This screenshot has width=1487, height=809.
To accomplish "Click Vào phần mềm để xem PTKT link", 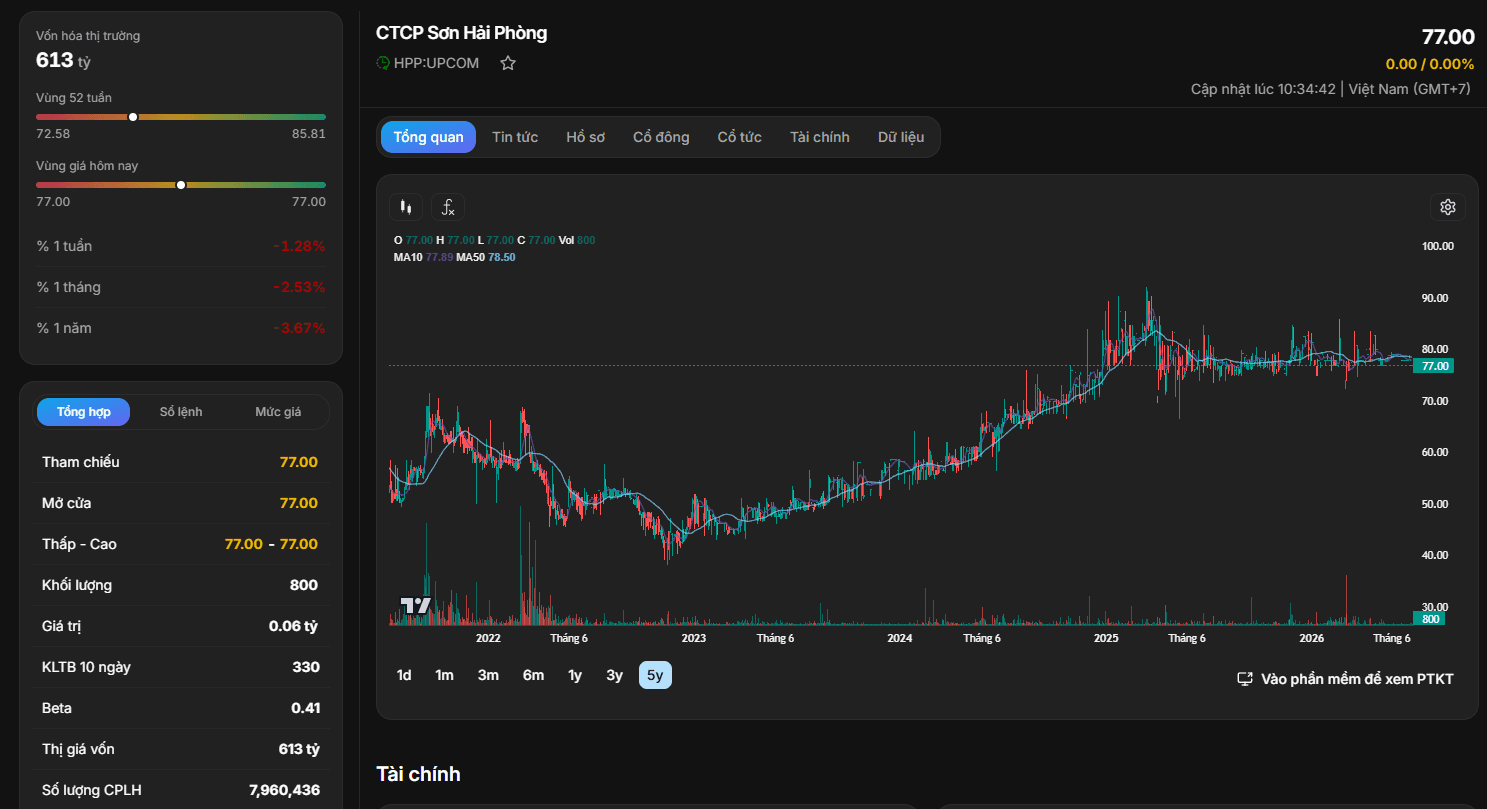I will tap(1357, 679).
